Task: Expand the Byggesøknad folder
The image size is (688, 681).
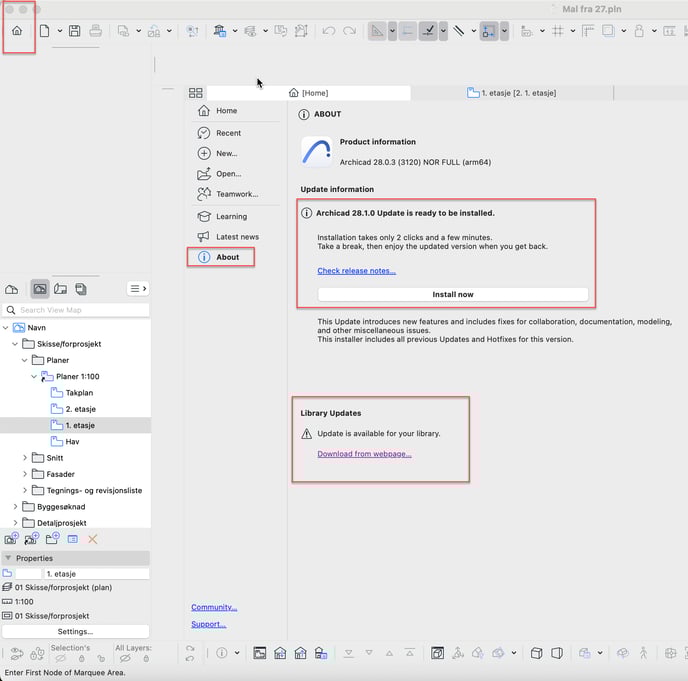Action: click(x=15, y=506)
